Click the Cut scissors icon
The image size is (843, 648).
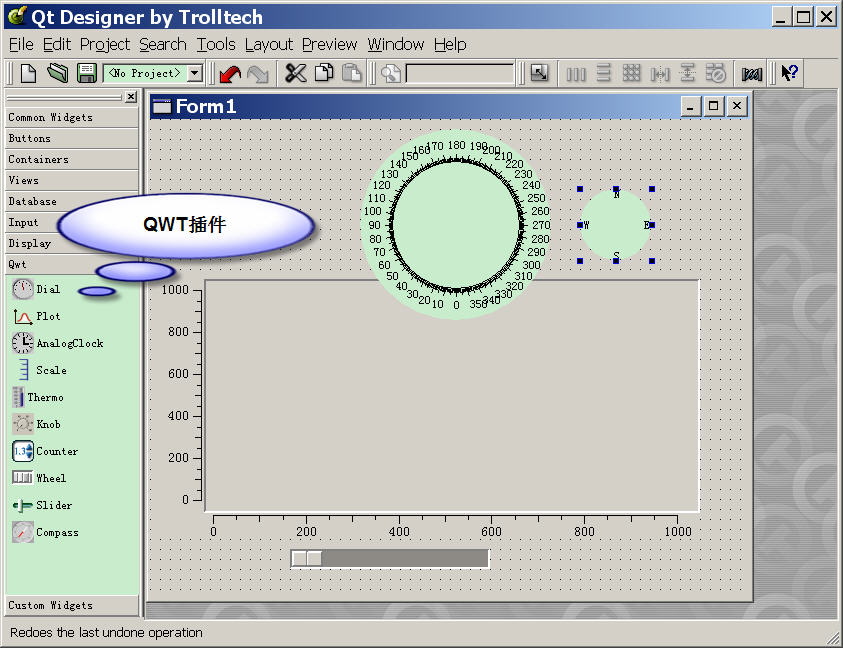click(296, 73)
